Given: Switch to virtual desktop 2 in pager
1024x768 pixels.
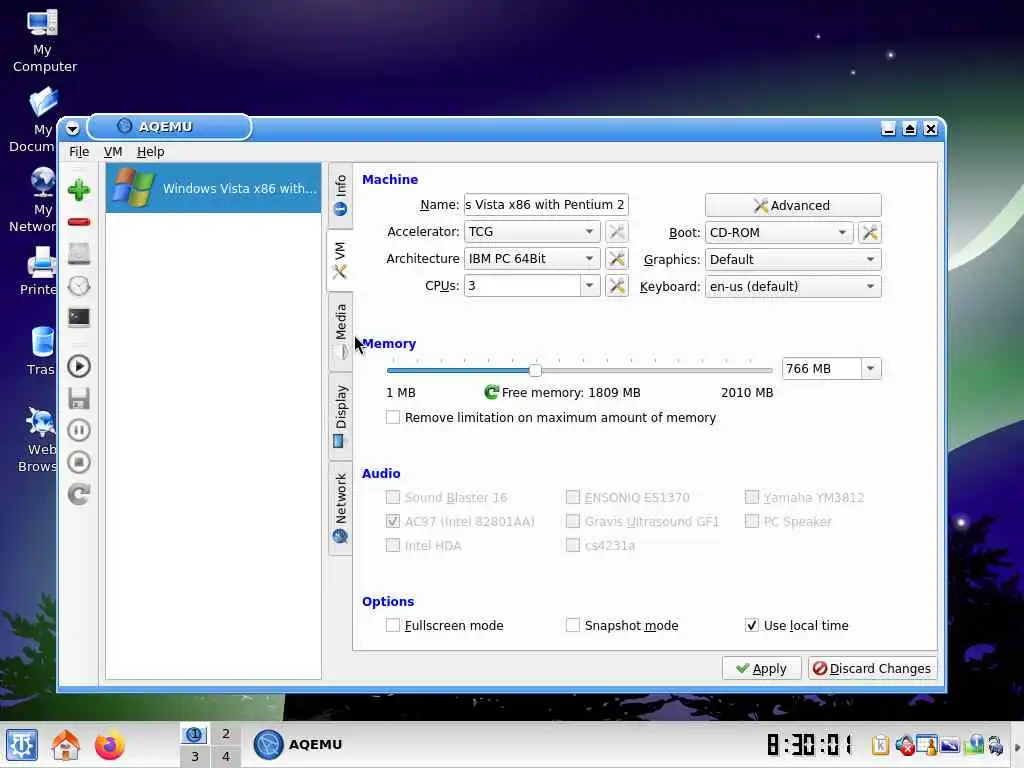Looking at the screenshot, I should tap(226, 733).
